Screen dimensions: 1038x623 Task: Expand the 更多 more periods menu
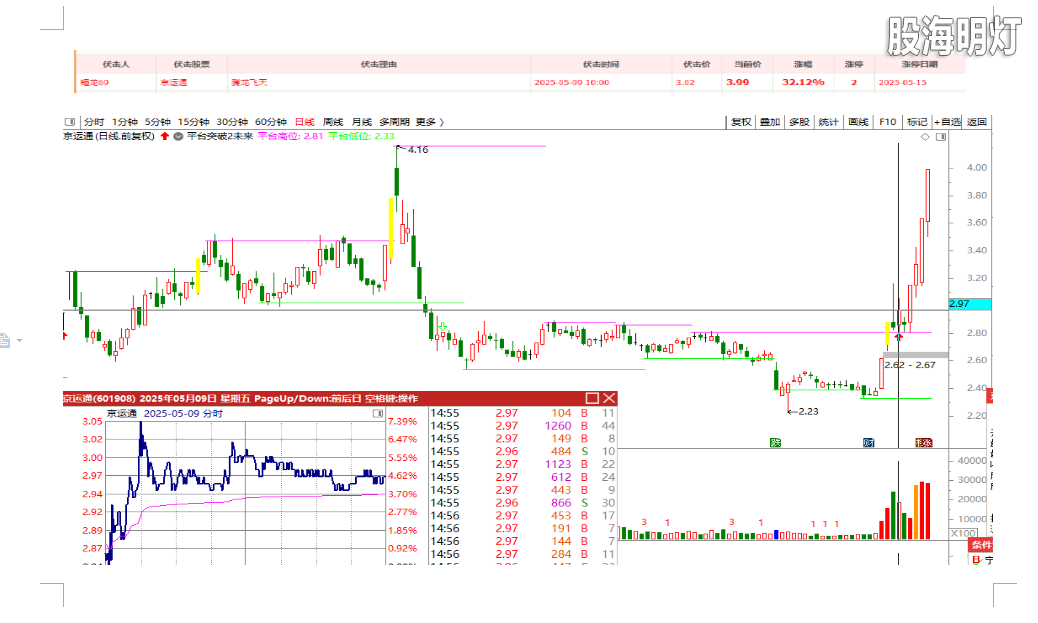pyautogui.click(x=430, y=122)
